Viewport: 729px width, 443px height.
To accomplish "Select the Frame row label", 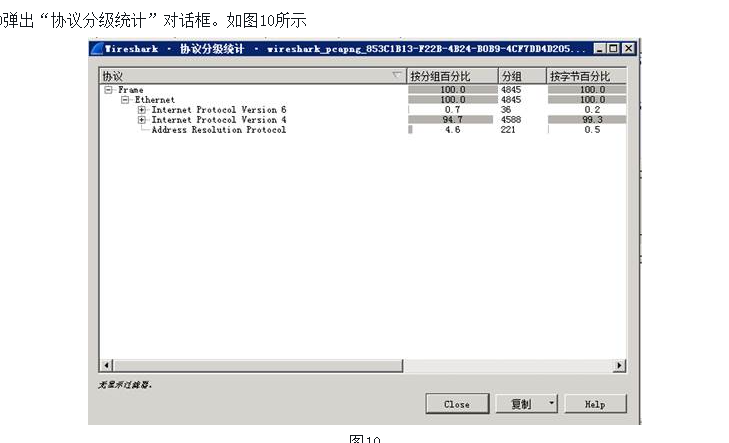I will [131, 90].
